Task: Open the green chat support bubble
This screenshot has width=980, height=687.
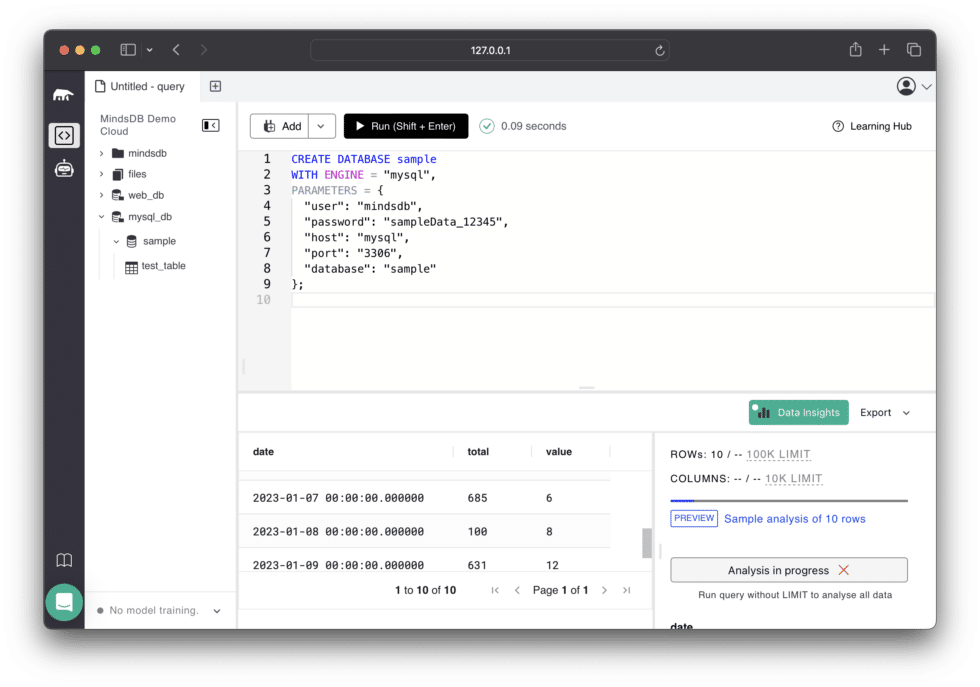Action: (x=64, y=603)
